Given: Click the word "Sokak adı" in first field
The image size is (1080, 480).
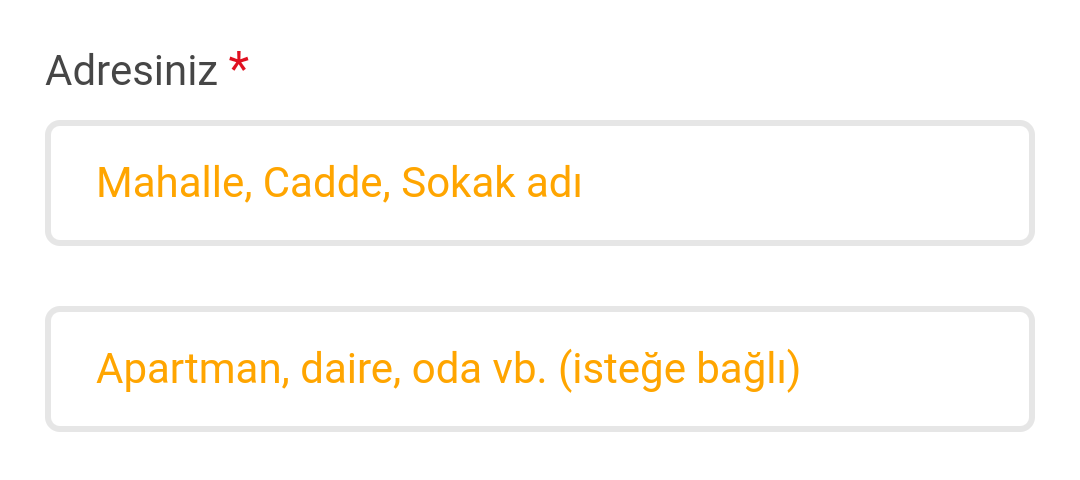Looking at the screenshot, I should tap(491, 183).
